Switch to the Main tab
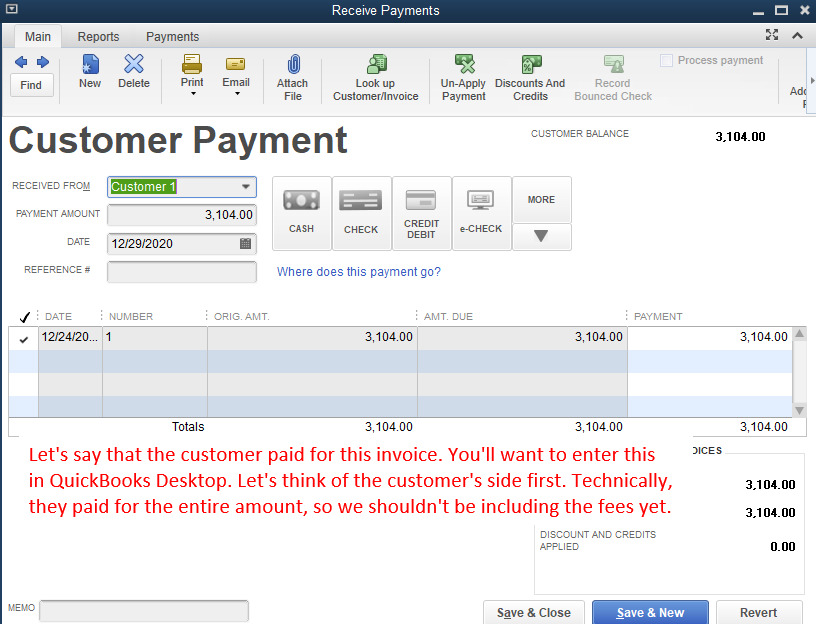816x624 pixels. pos(37,36)
